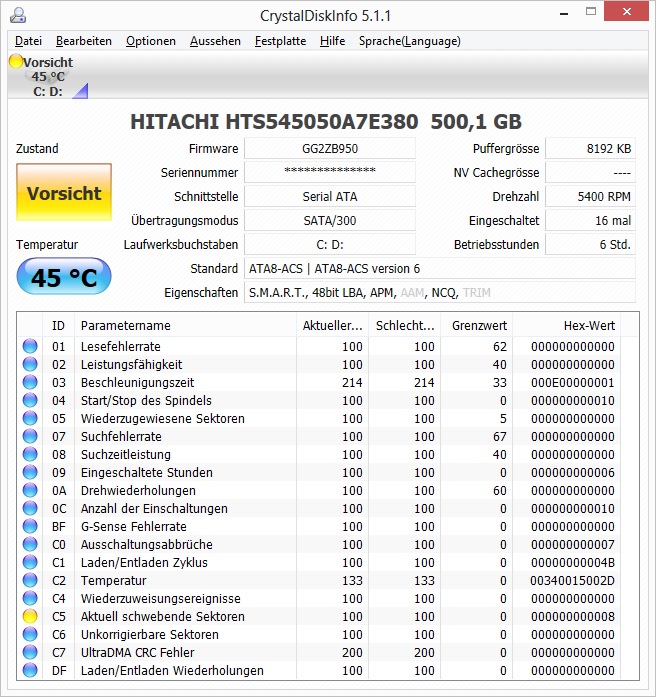
Task: Open the Hilfe menu
Action: tap(332, 41)
